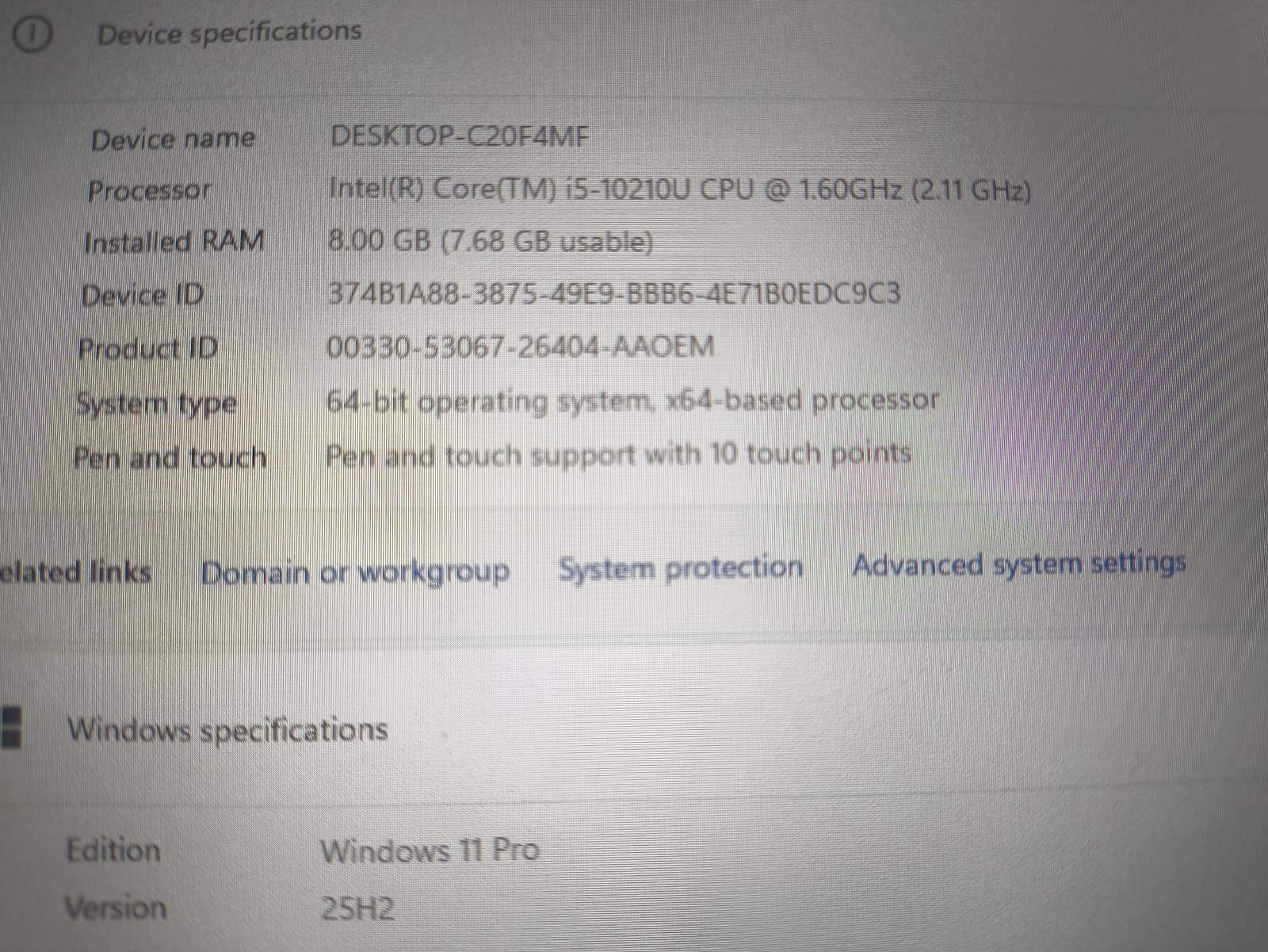Open the System protection link

tap(681, 568)
